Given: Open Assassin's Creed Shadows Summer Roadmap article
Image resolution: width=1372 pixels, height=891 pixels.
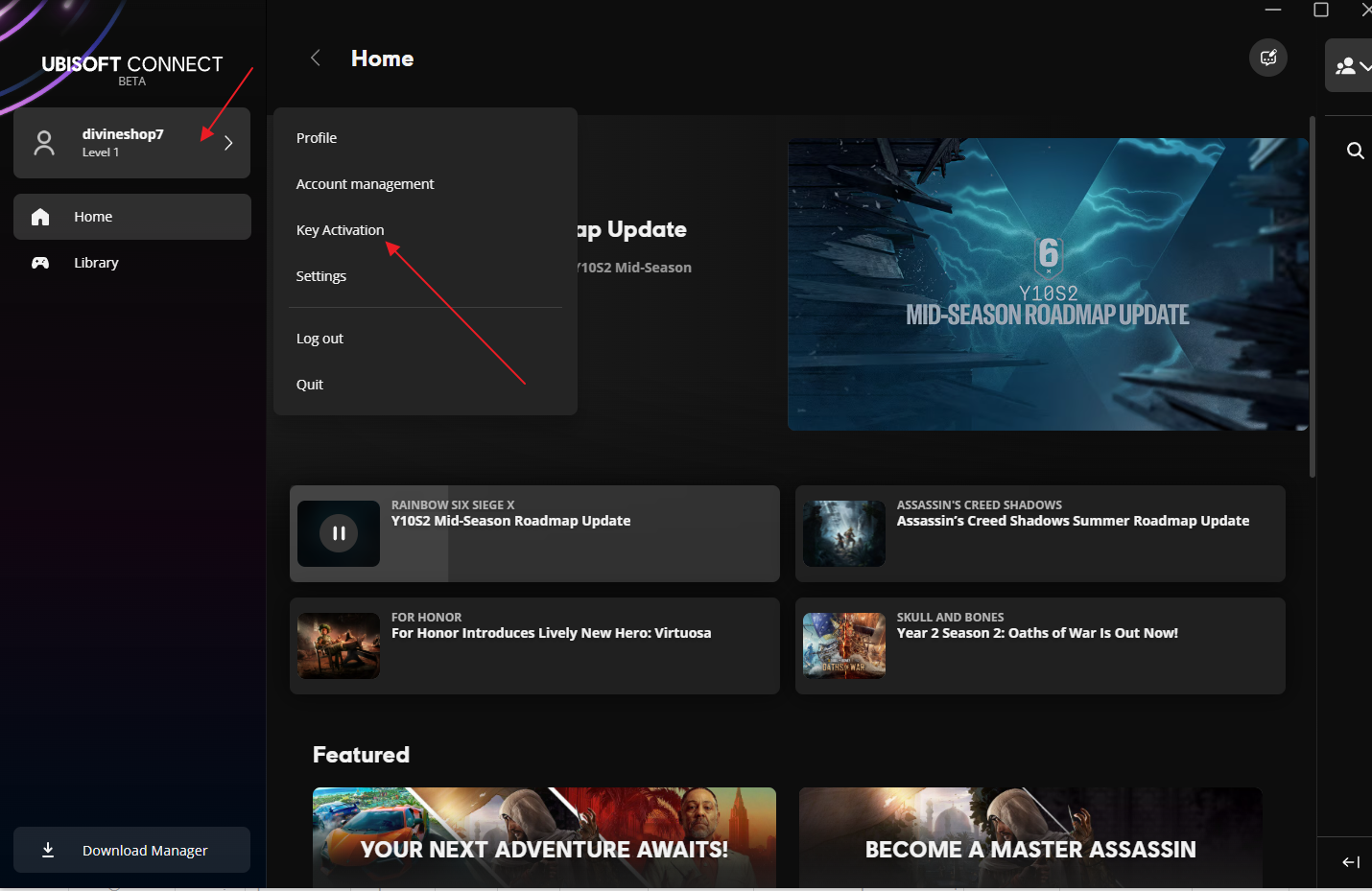Looking at the screenshot, I should [1072, 521].
